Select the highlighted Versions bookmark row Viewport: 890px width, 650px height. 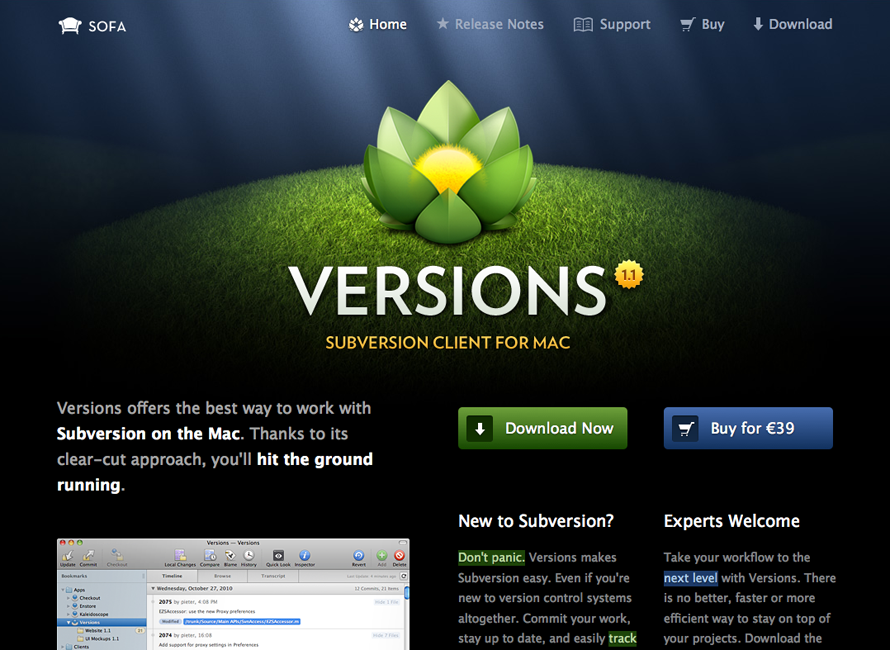point(102,622)
